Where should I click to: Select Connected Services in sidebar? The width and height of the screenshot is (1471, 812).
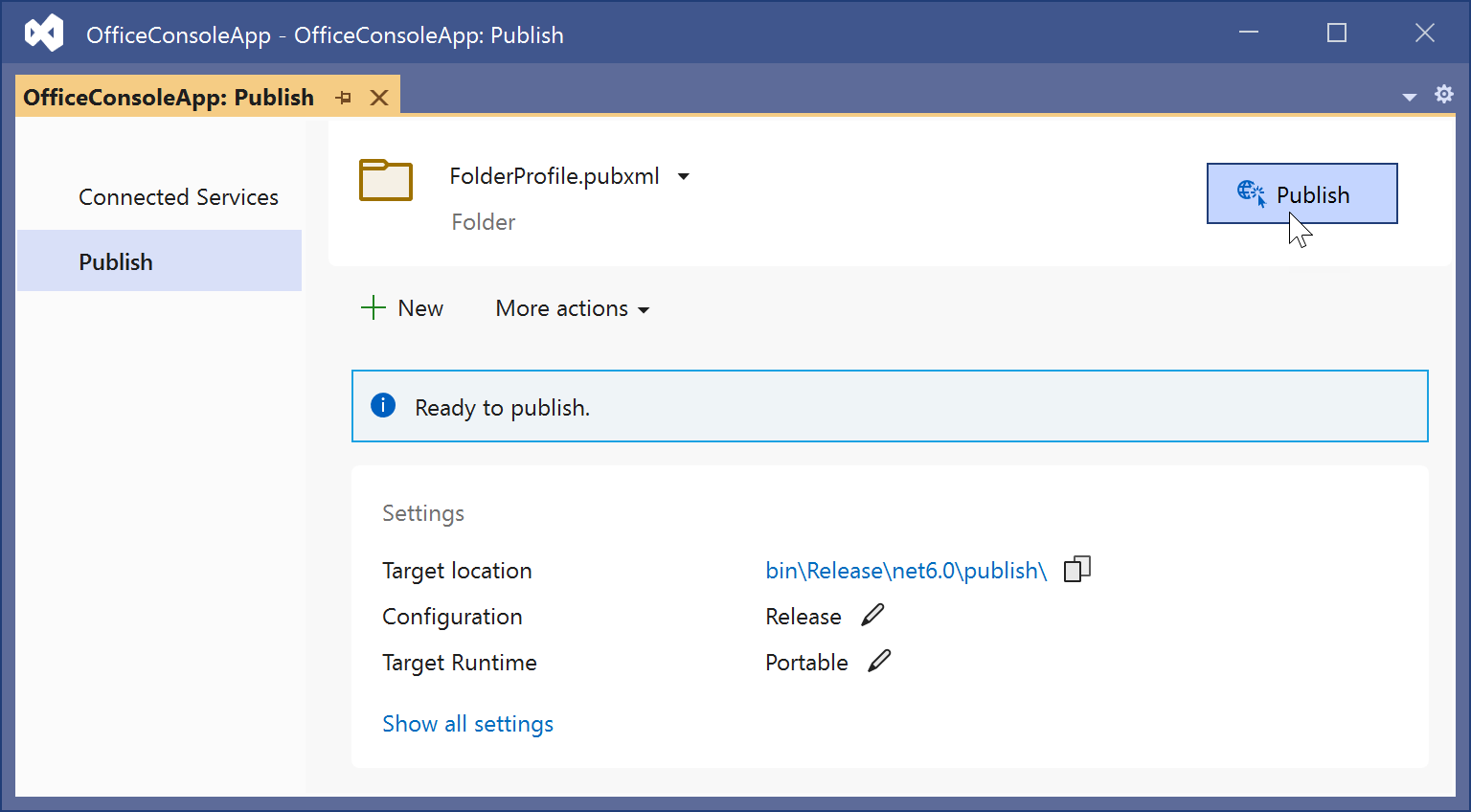click(178, 197)
